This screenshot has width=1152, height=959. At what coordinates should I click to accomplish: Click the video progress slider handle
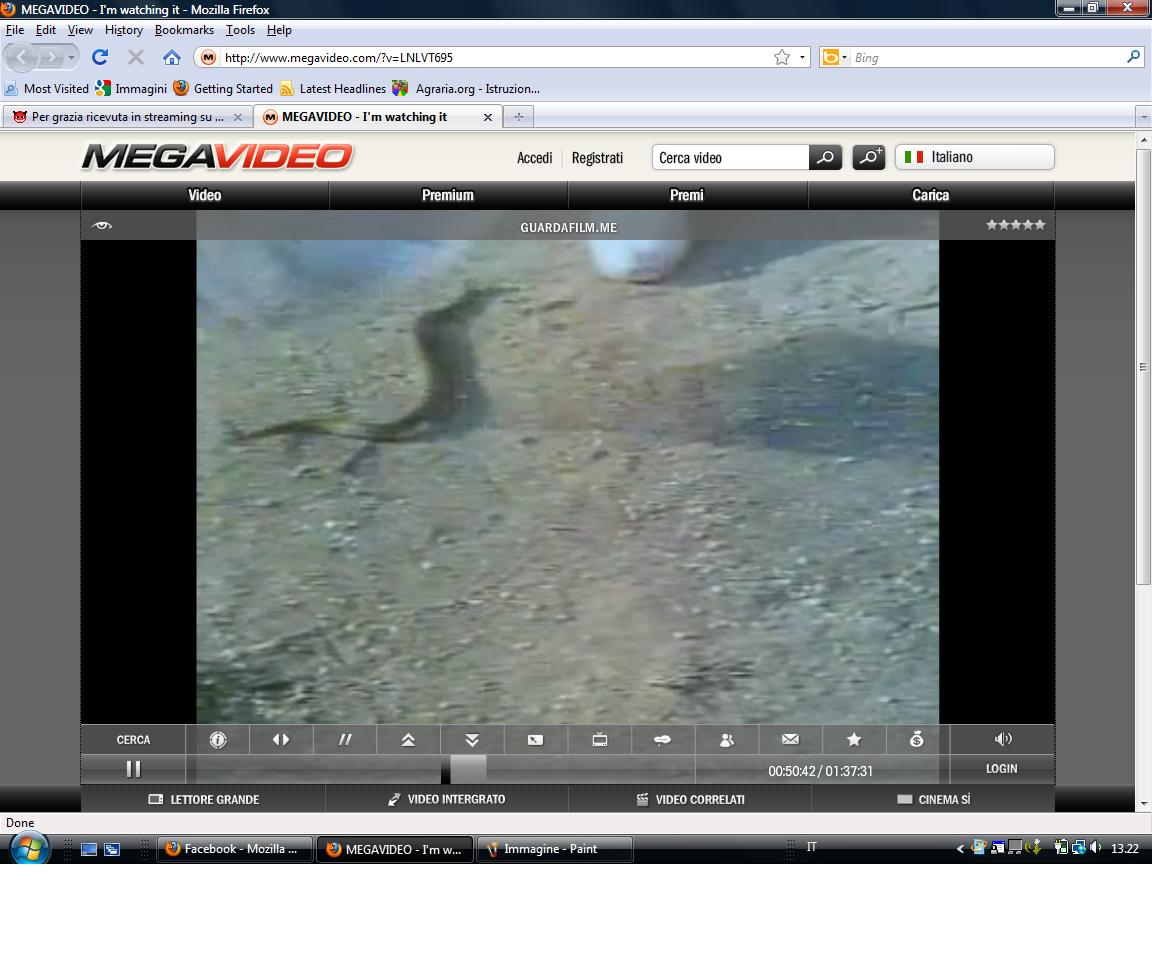click(x=468, y=769)
